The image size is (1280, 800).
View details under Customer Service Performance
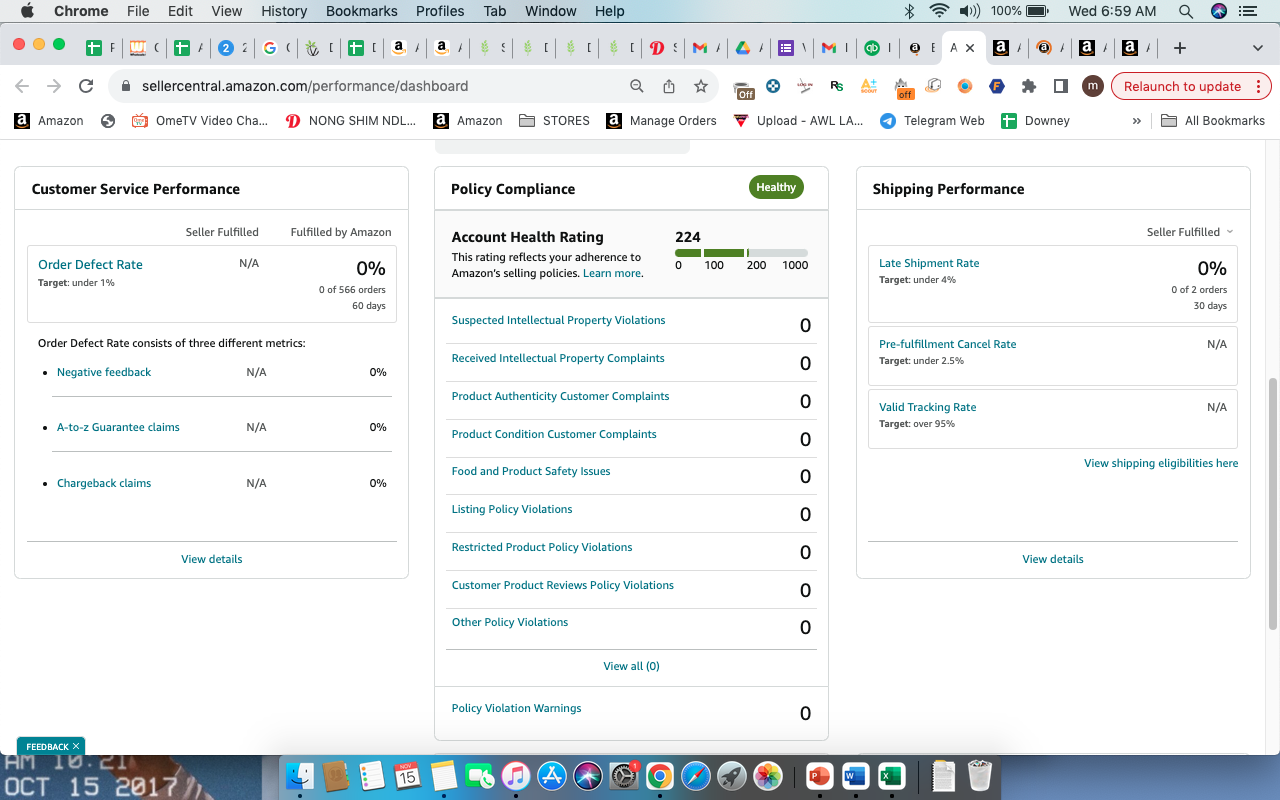pyautogui.click(x=212, y=559)
